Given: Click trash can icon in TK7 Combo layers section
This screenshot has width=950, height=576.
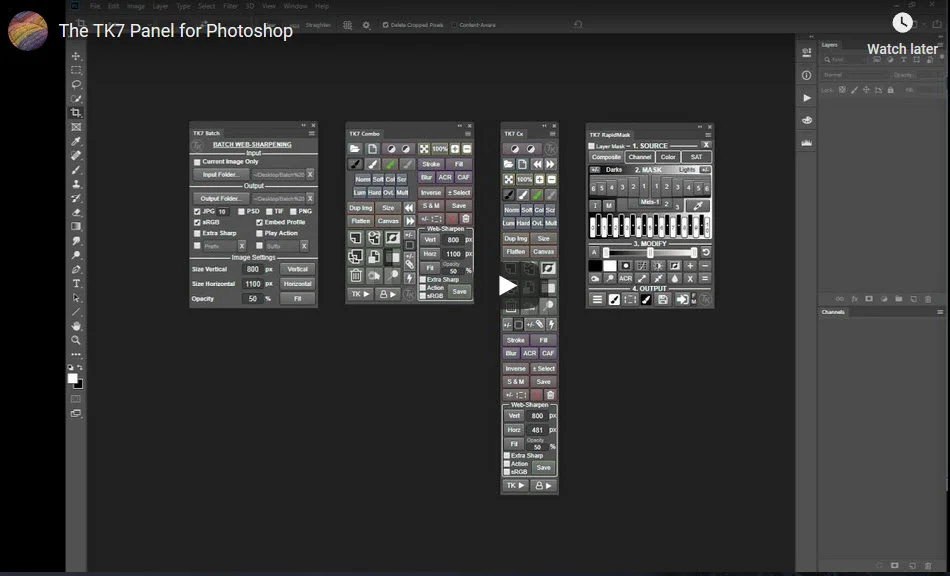Looking at the screenshot, I should [x=356, y=276].
